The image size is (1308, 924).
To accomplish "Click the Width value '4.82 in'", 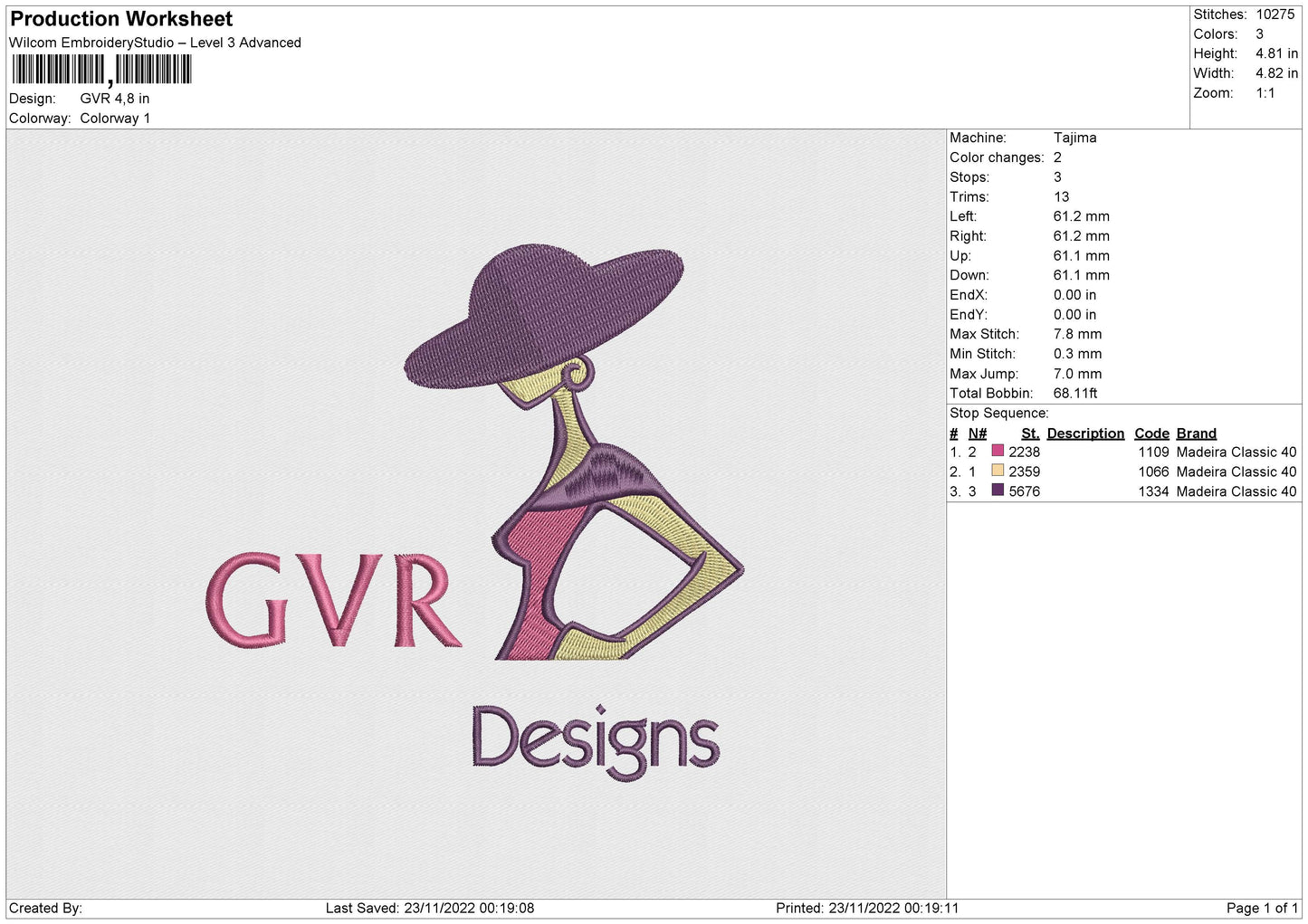I will tap(1276, 73).
